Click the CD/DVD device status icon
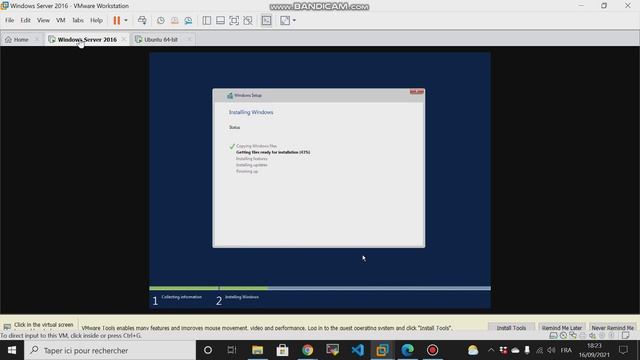The image size is (640, 360). pyautogui.click(x=563, y=336)
